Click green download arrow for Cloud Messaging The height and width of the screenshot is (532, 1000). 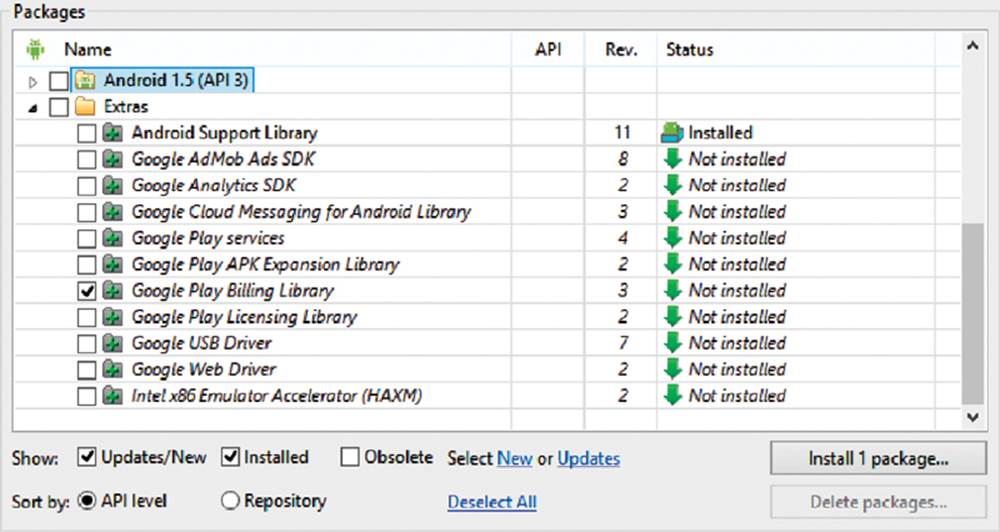(x=673, y=211)
